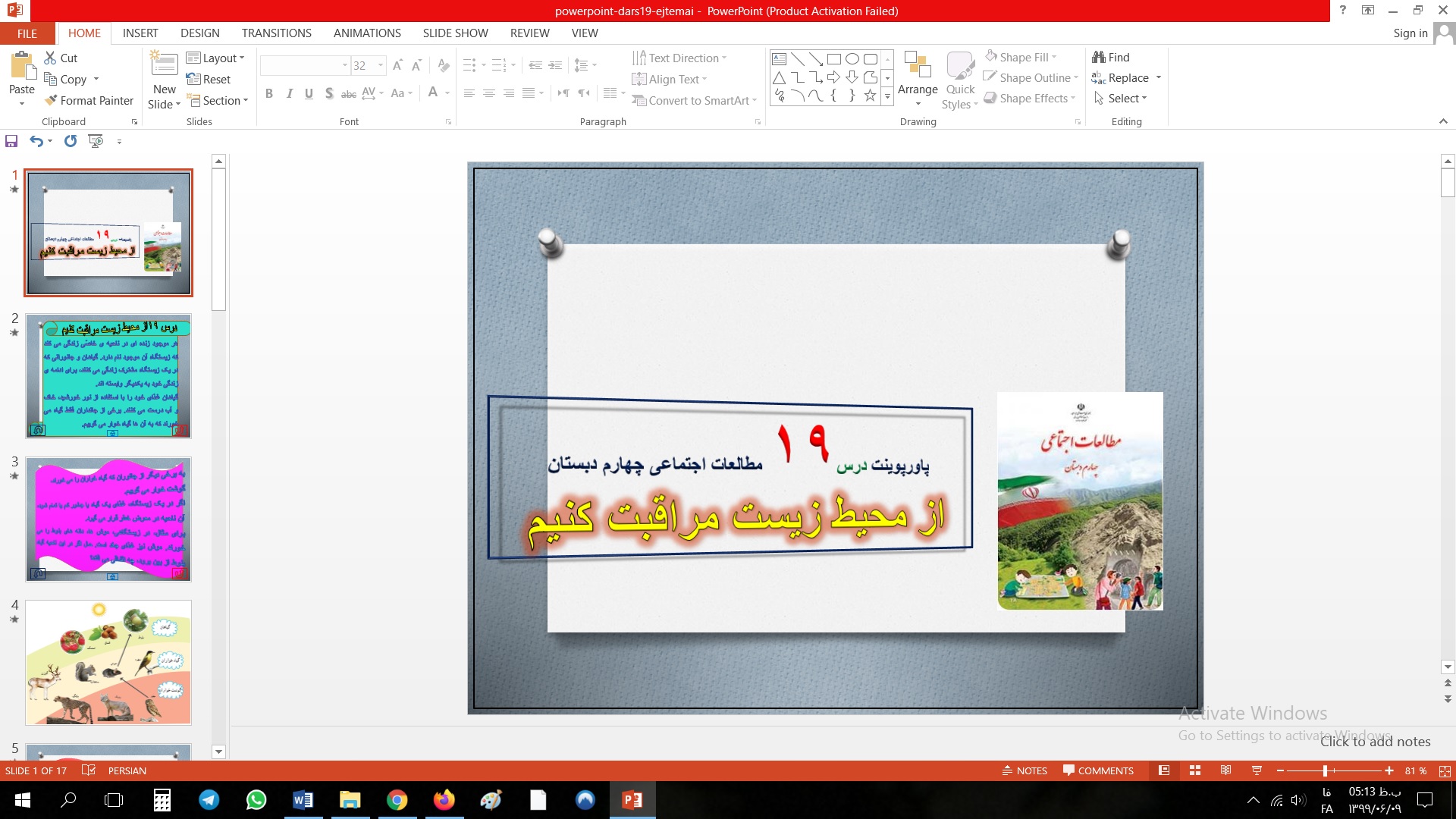Open the font size dropdown

(x=381, y=65)
